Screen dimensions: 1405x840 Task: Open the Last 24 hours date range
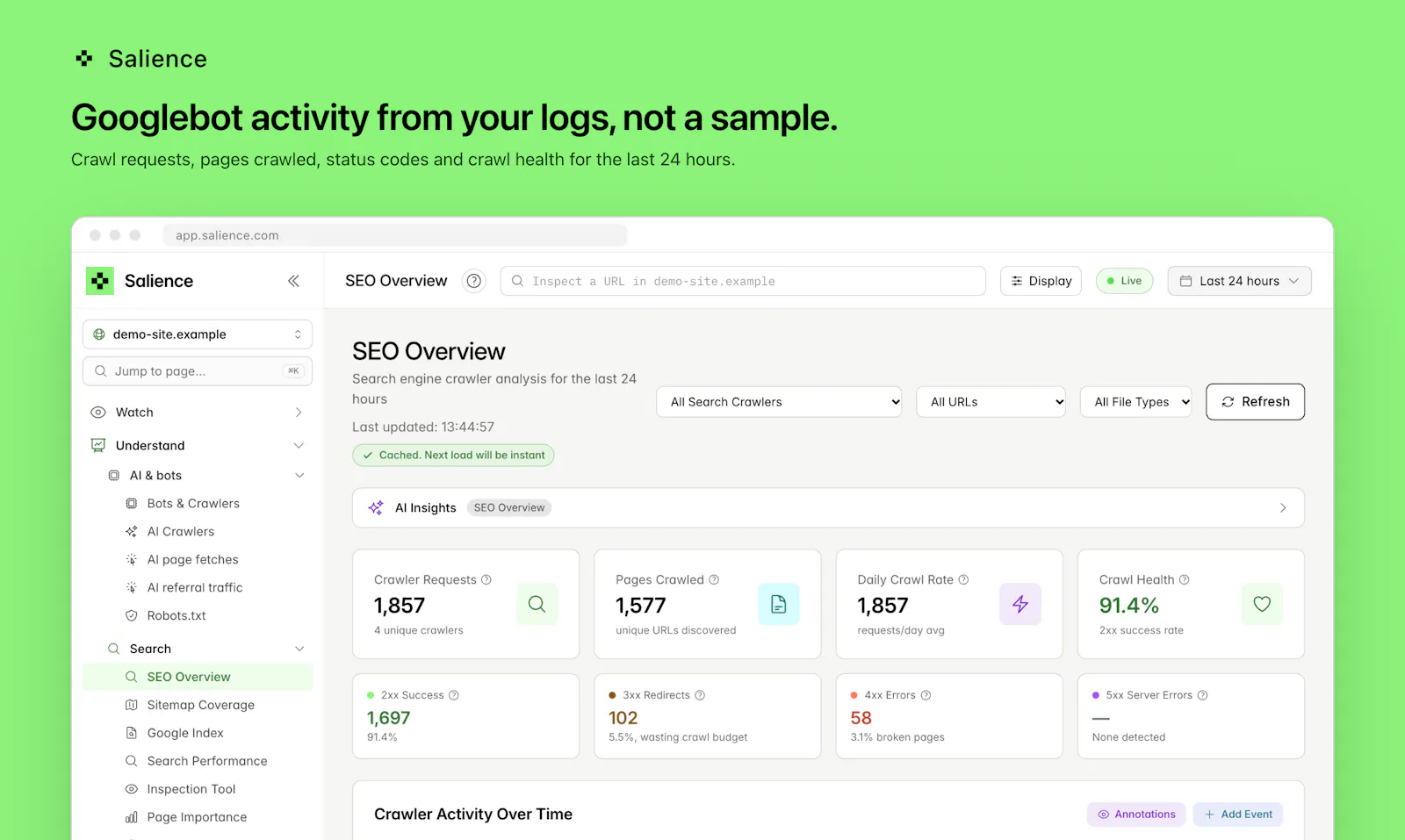click(x=1239, y=281)
